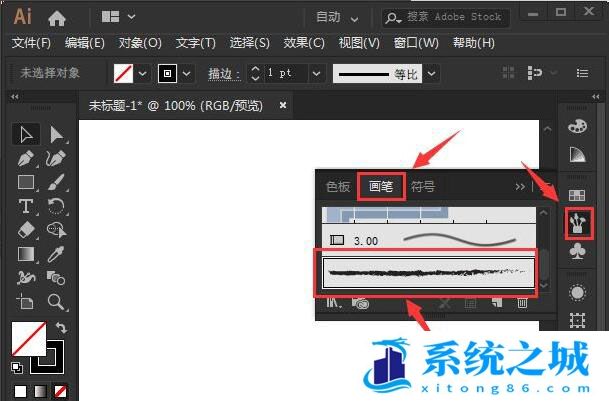Open the Appearance circle icon in dock
The width and height of the screenshot is (609, 401).
pos(578,293)
